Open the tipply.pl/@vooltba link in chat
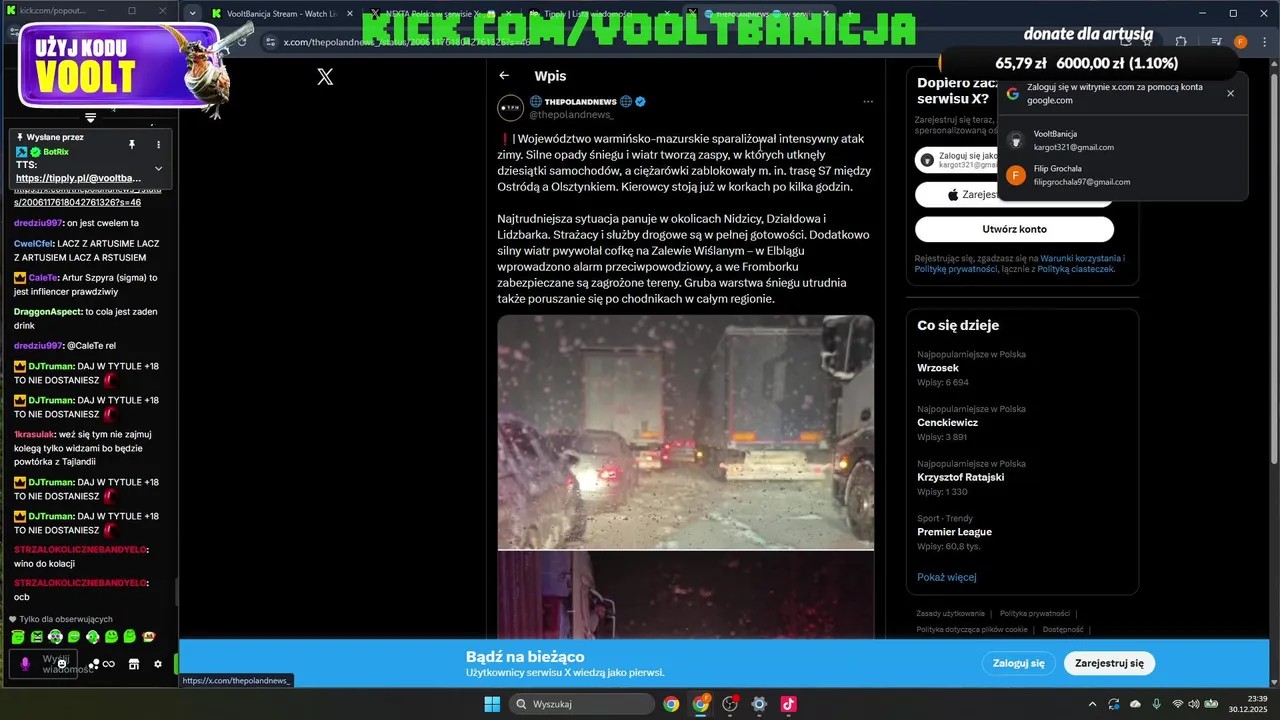The width and height of the screenshot is (1280, 720). (x=78, y=178)
